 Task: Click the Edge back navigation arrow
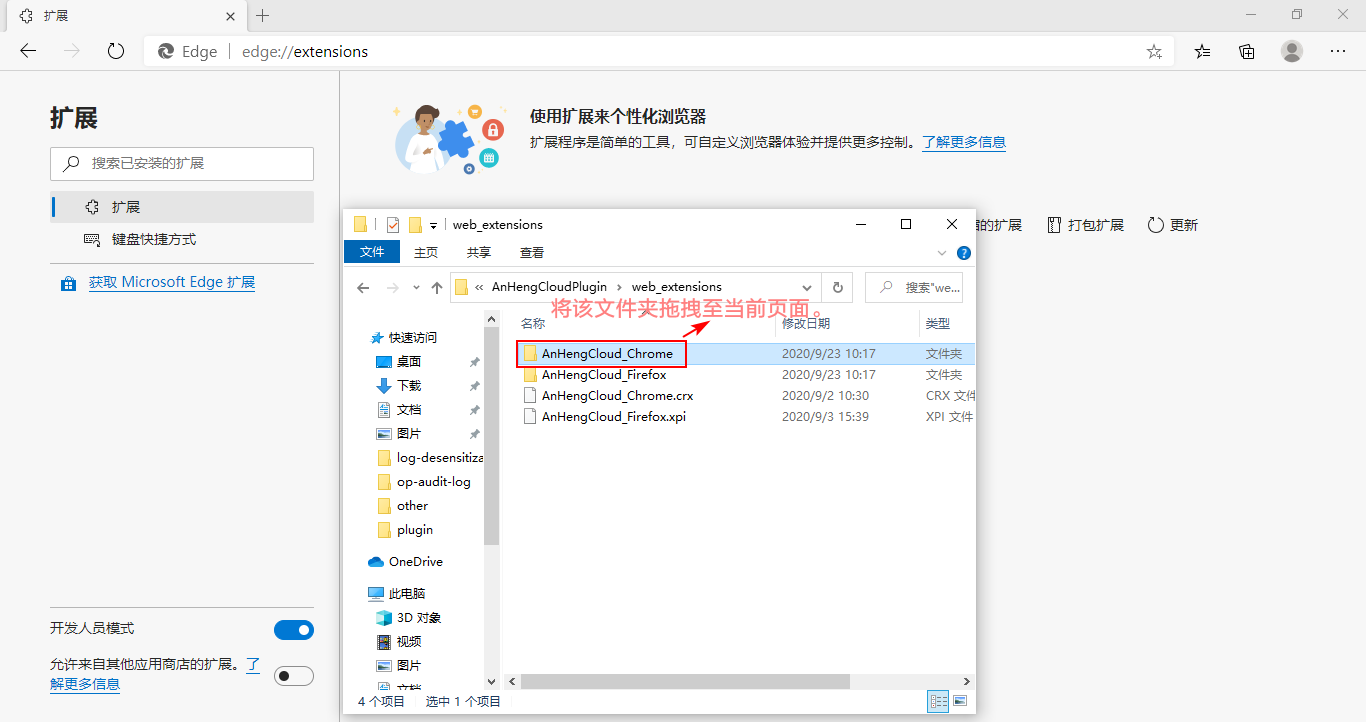tap(28, 51)
